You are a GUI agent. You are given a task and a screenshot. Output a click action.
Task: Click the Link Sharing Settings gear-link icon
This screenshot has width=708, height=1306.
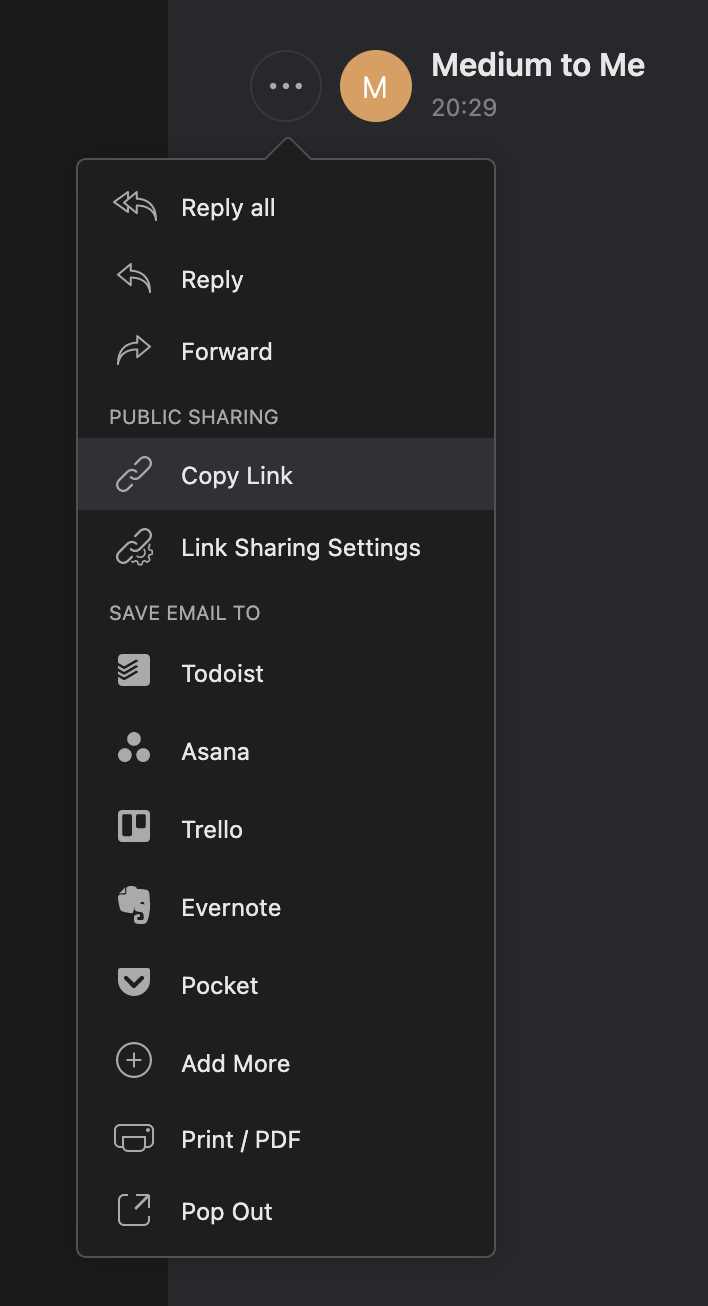(x=134, y=548)
